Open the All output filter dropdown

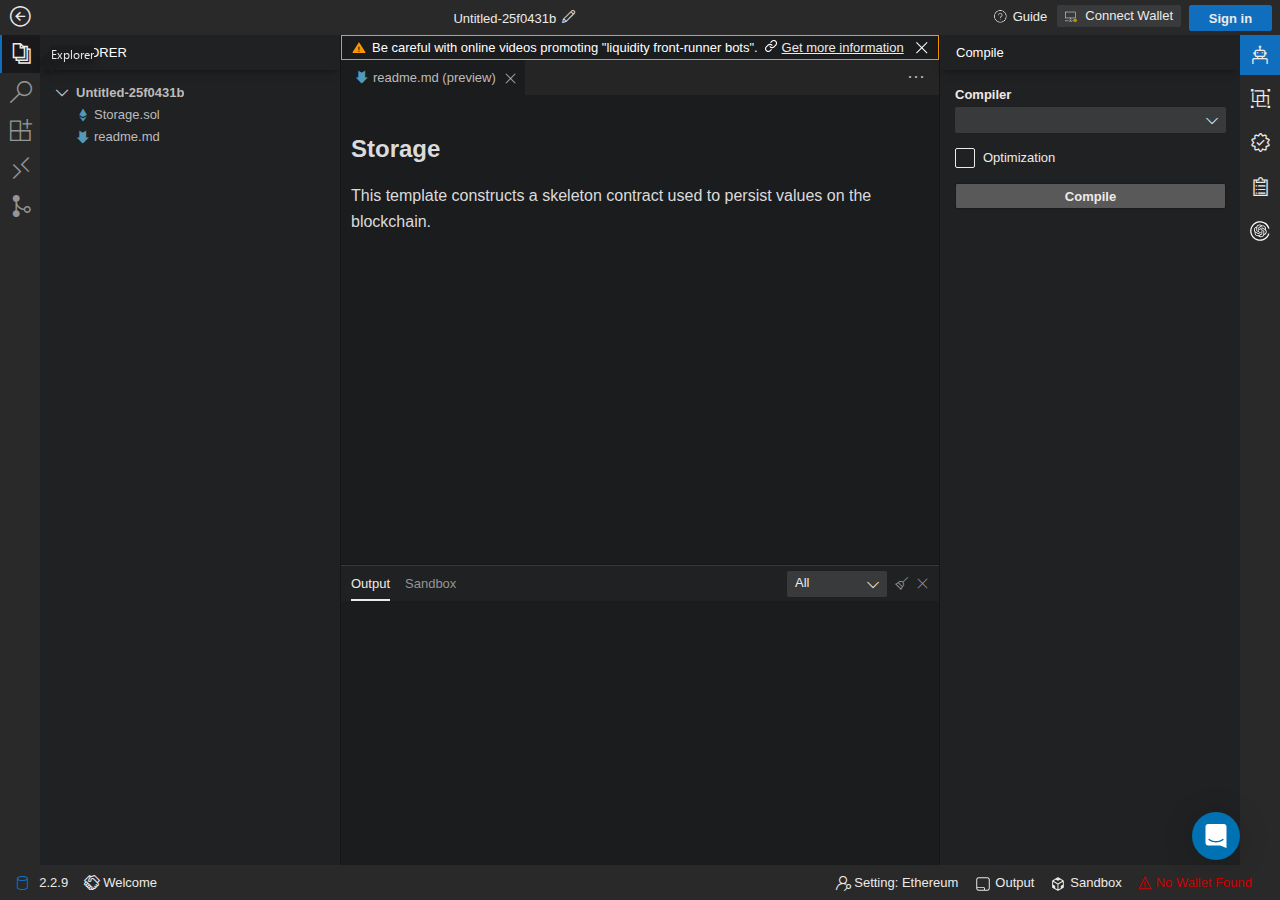[x=837, y=584]
